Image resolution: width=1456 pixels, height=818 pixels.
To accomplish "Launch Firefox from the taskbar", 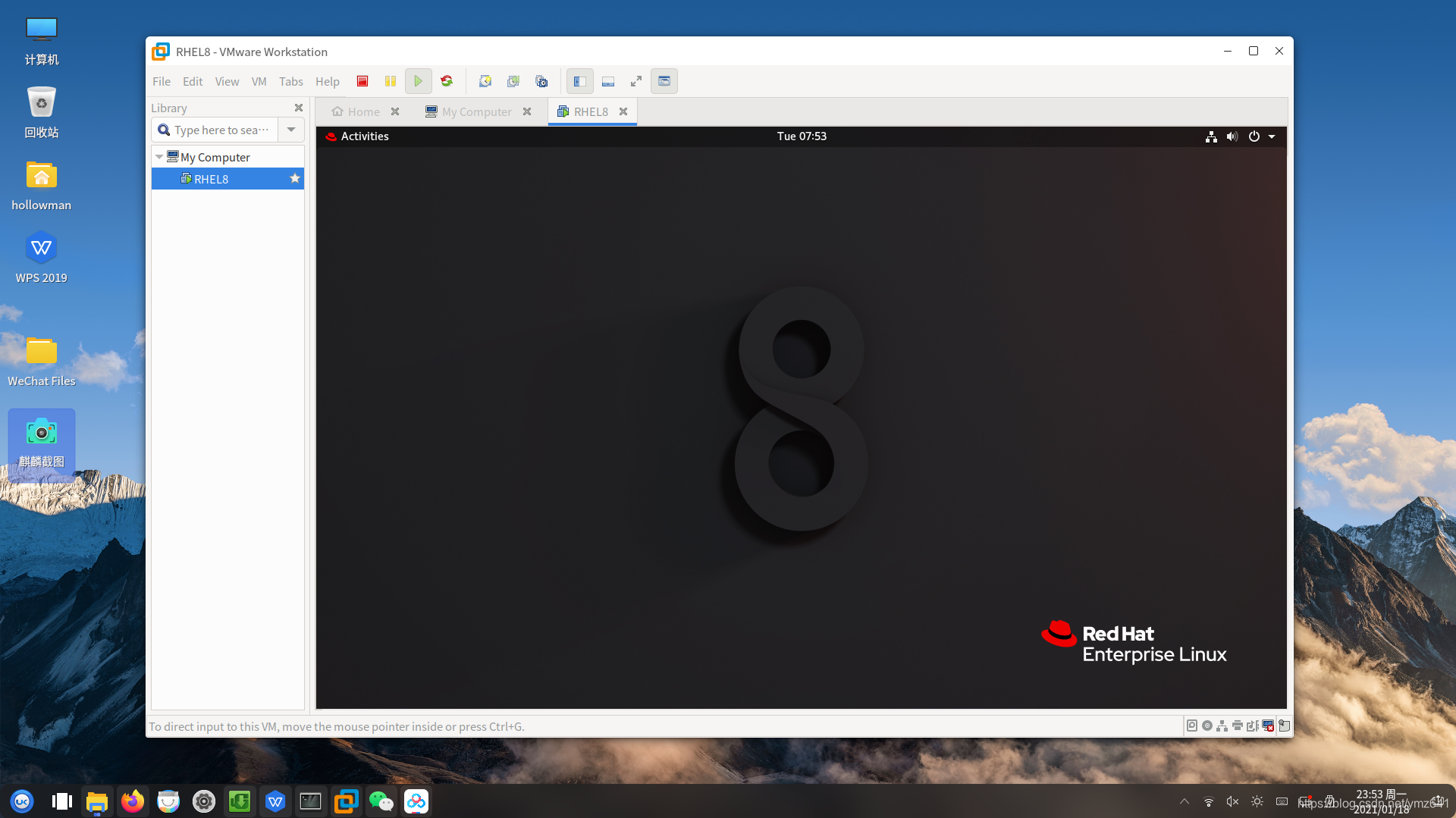I will tap(133, 801).
